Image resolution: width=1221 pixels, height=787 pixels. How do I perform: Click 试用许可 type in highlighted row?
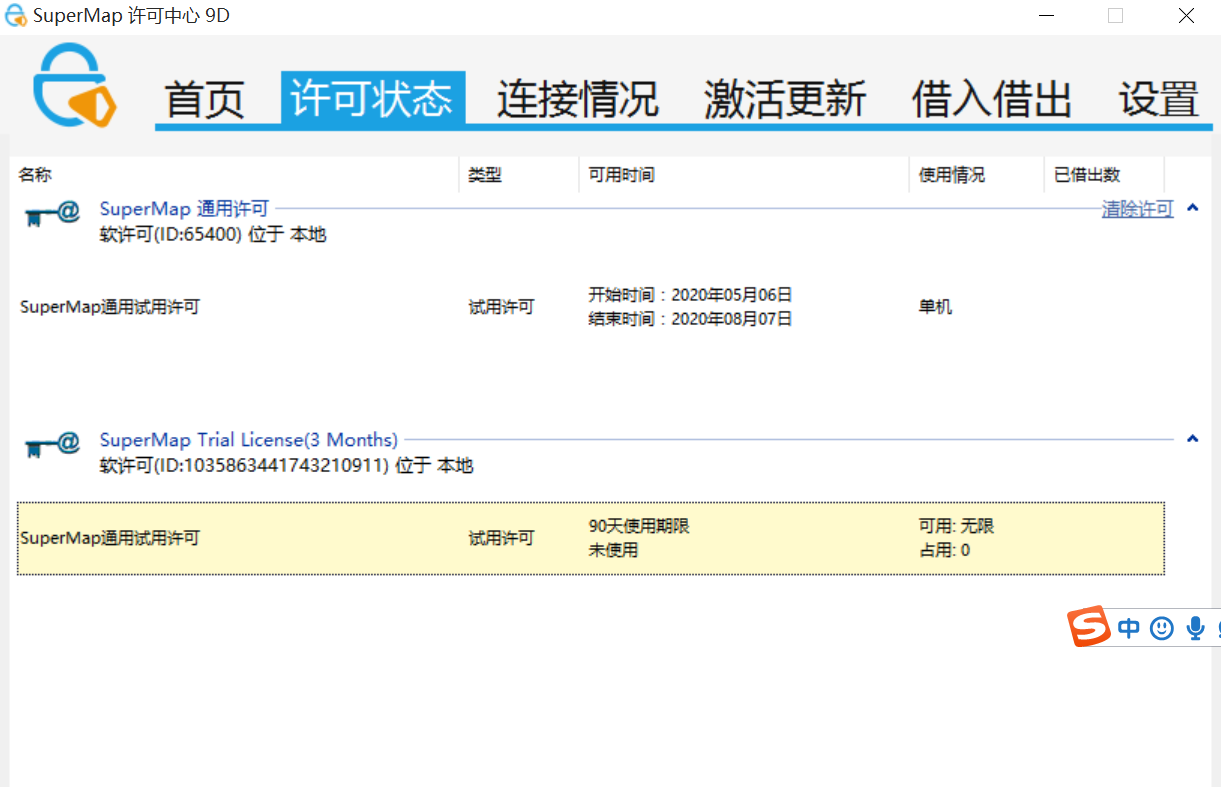point(501,538)
